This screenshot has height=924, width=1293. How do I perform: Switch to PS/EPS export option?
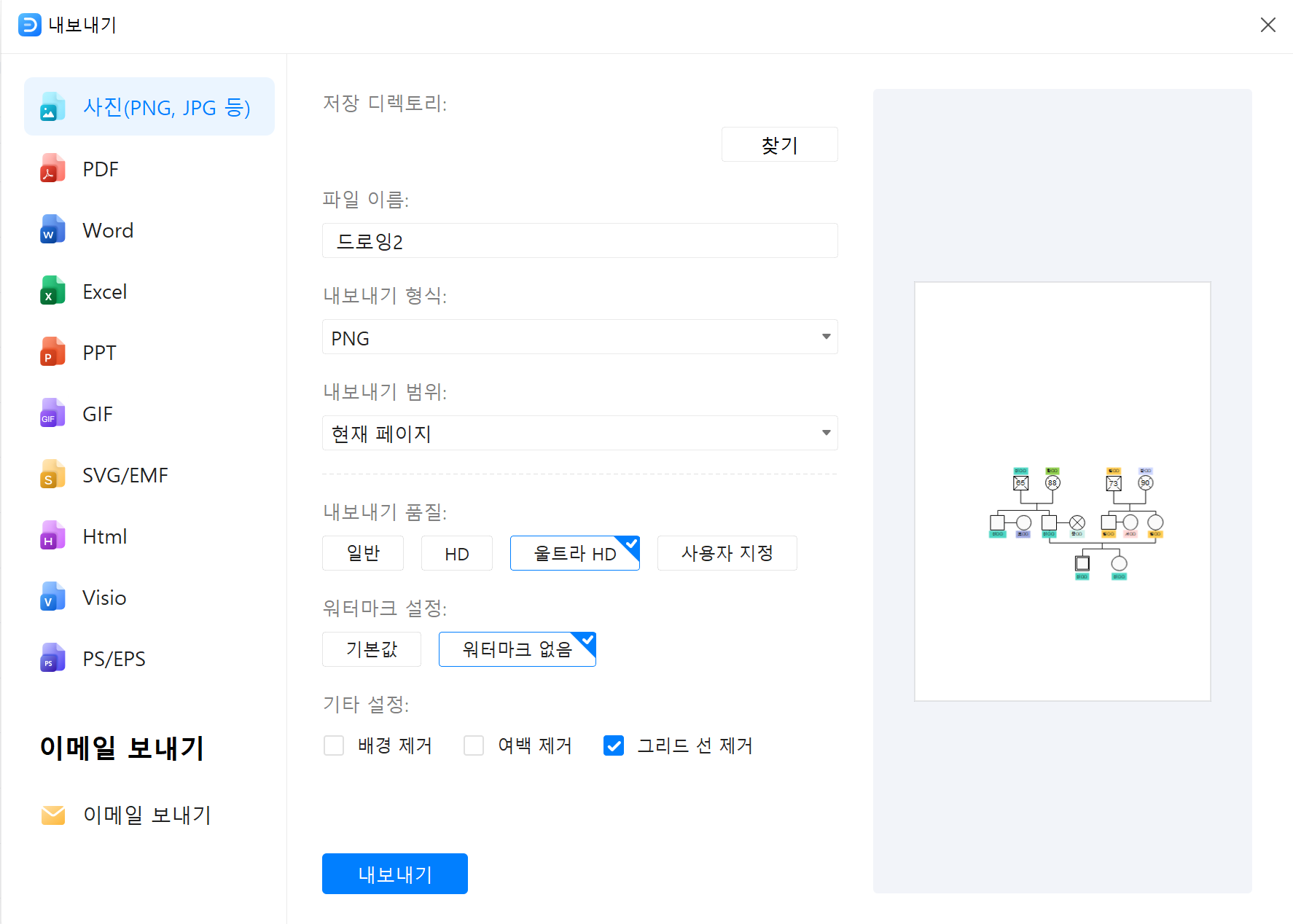(x=113, y=659)
